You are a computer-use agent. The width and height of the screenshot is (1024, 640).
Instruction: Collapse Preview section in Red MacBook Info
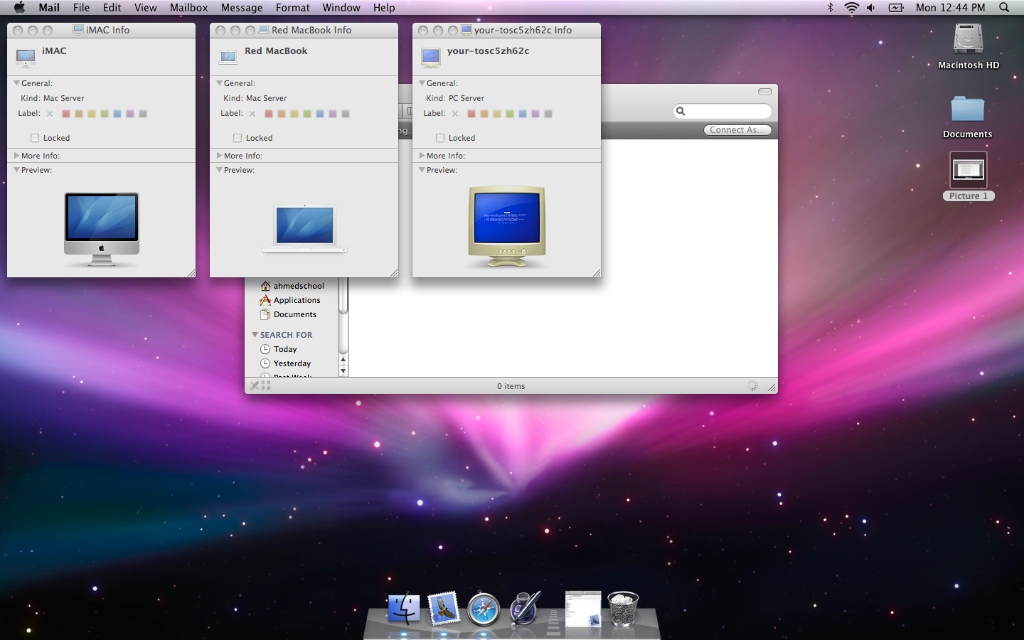click(x=219, y=170)
